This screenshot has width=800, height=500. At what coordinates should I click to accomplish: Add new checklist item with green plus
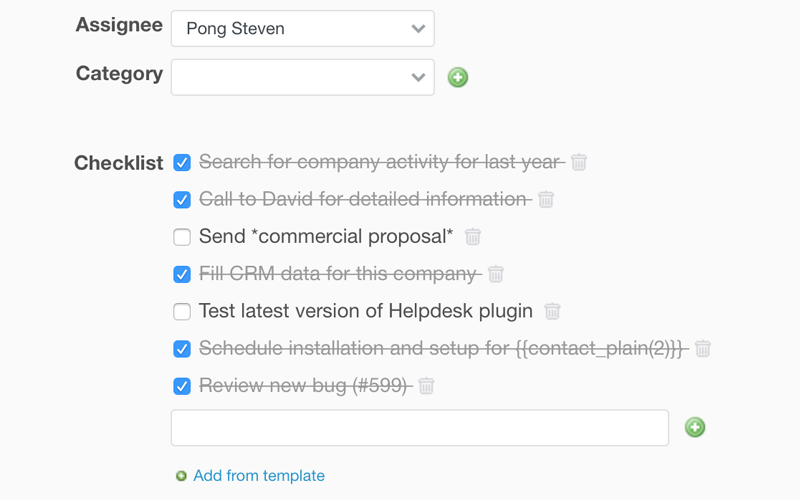(x=695, y=428)
